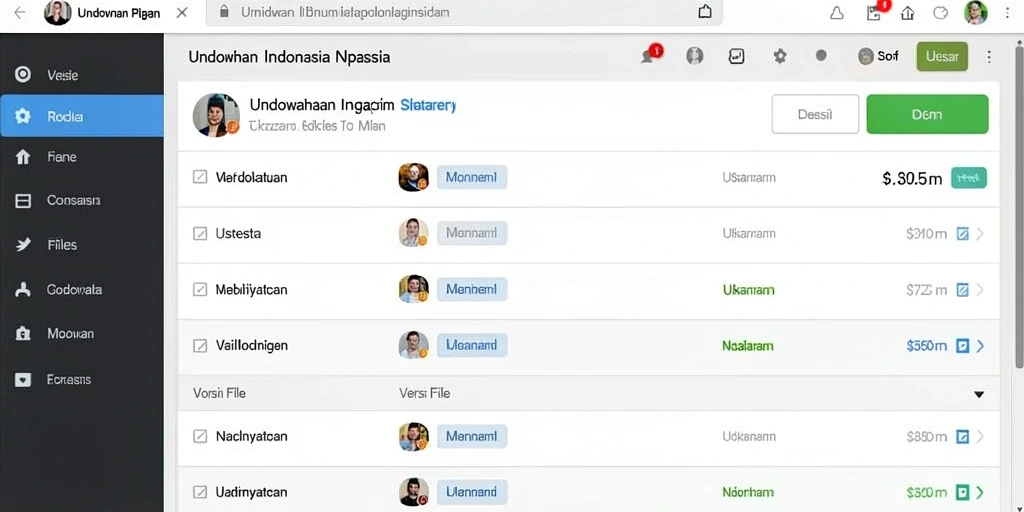The width and height of the screenshot is (1024, 512).
Task: Click the grey user icon in header
Action: point(695,56)
